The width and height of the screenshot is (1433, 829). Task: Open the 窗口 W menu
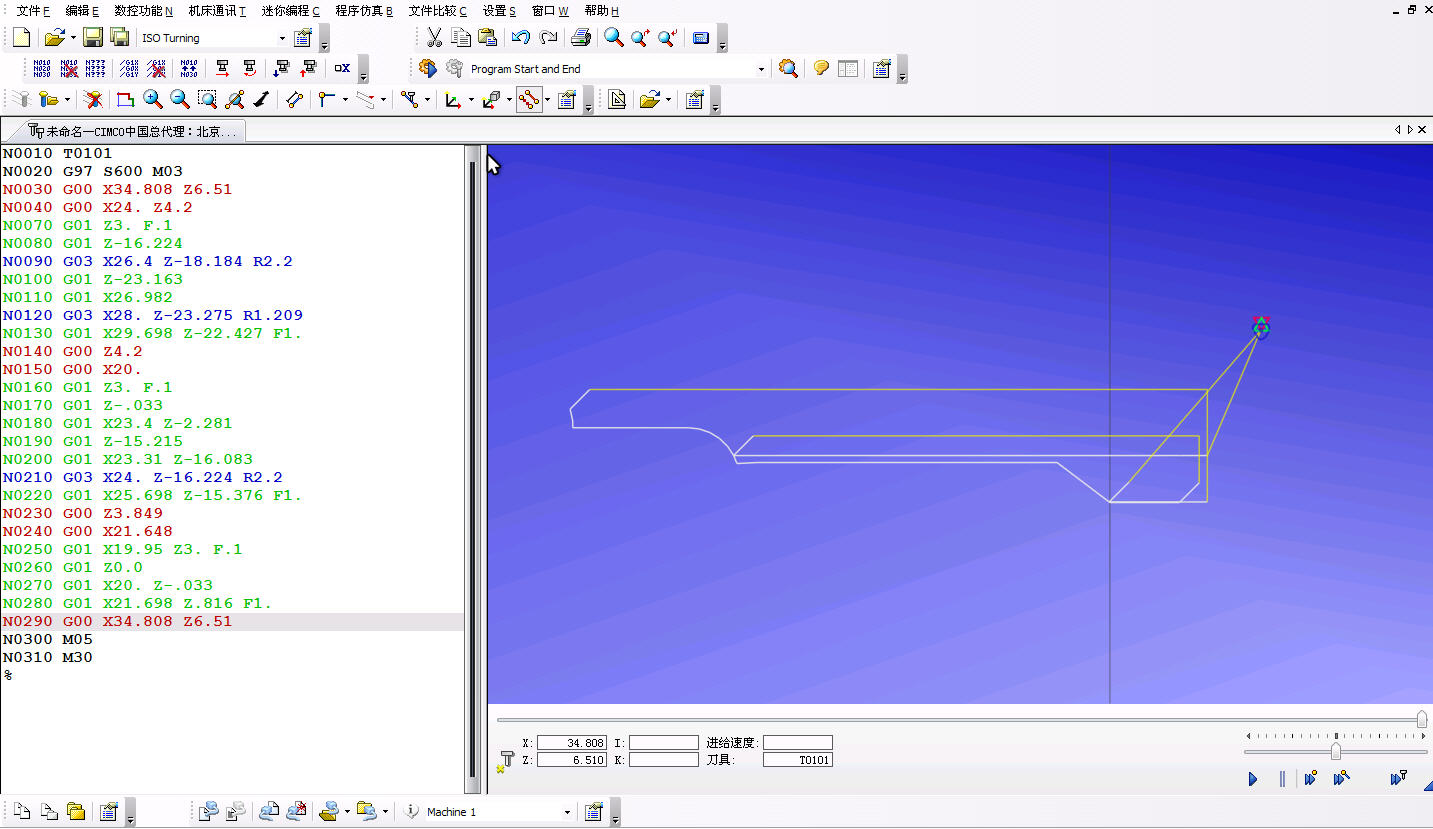tap(550, 10)
